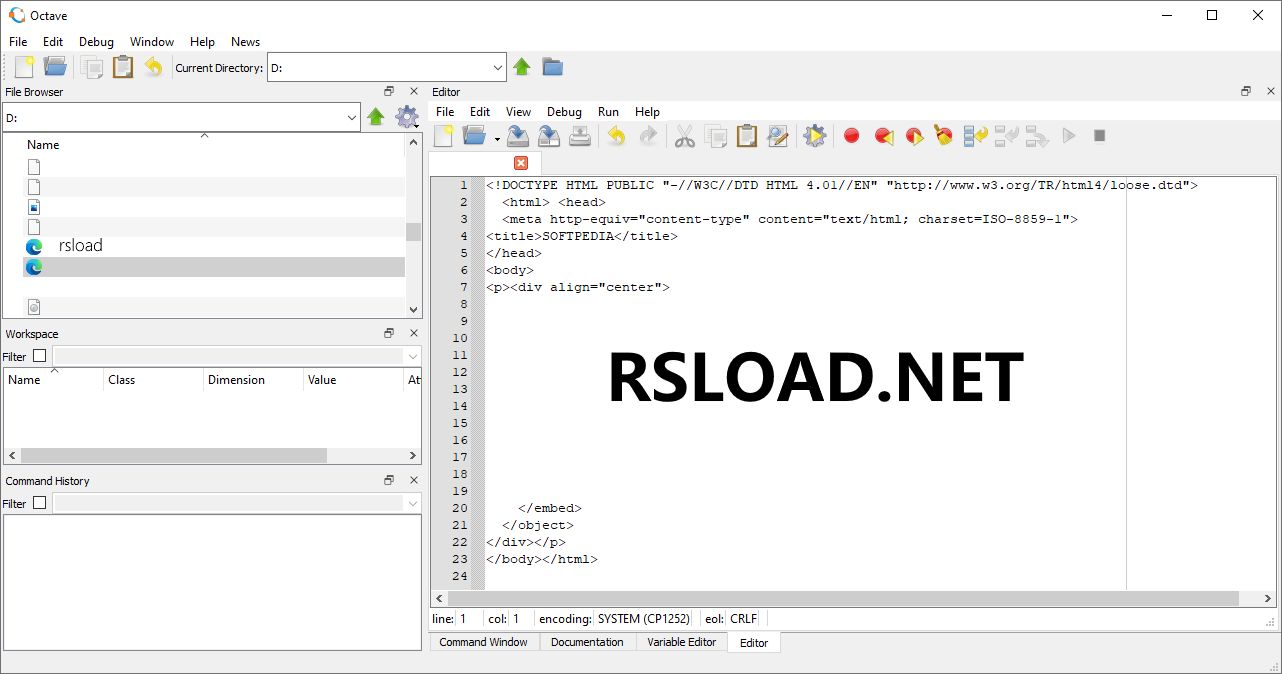
Task: Expand the recent files arrow beside Open
Action: click(x=497, y=137)
